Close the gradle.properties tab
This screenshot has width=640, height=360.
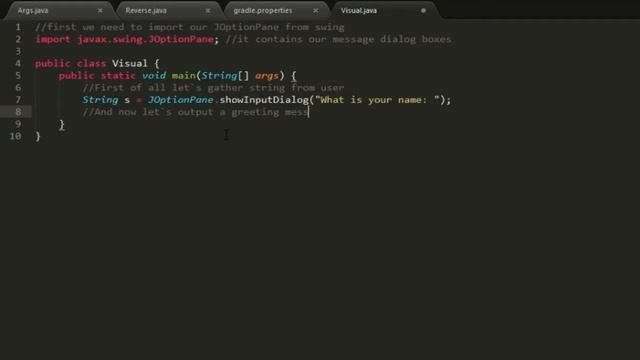(316, 11)
